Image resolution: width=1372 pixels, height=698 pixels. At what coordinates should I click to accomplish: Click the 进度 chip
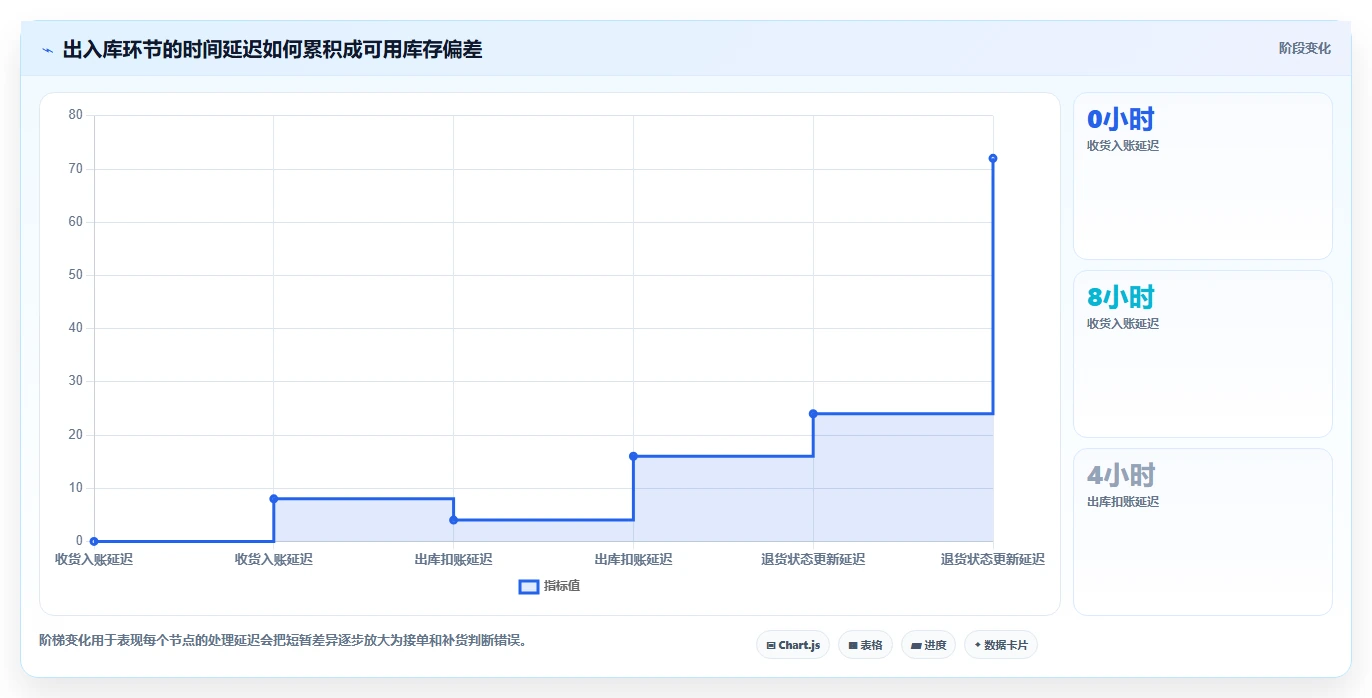coord(928,645)
